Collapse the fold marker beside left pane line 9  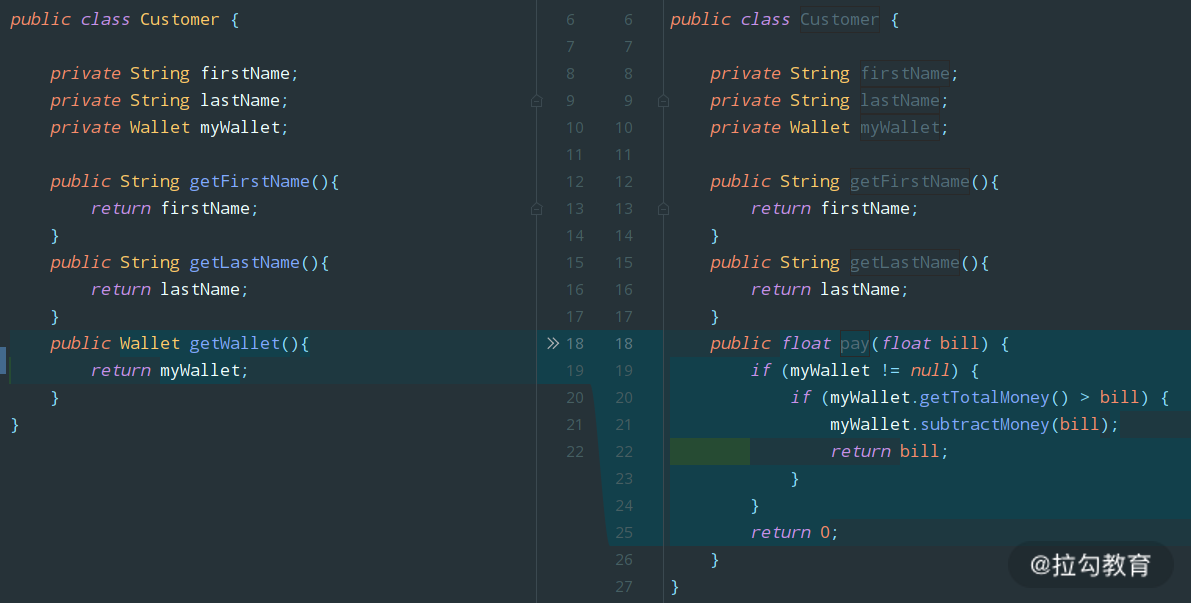coord(536,100)
